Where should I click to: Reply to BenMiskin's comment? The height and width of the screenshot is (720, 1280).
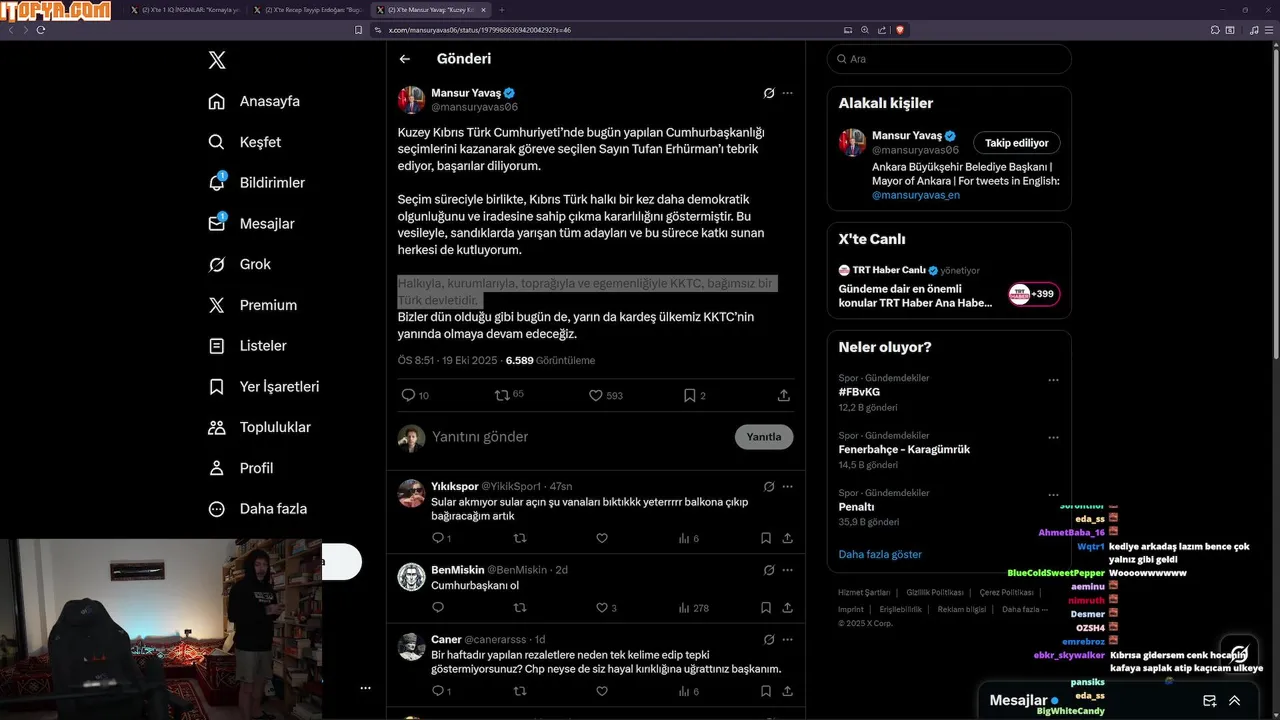point(436,607)
